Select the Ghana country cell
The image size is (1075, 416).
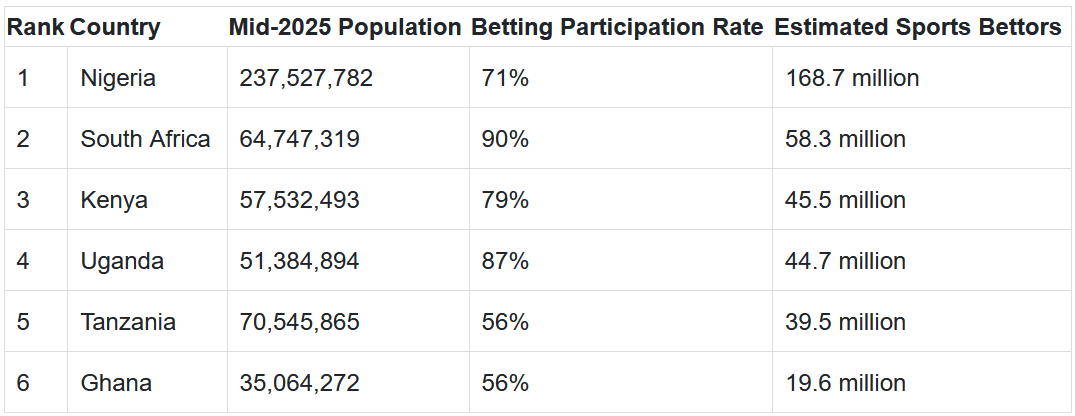116,383
